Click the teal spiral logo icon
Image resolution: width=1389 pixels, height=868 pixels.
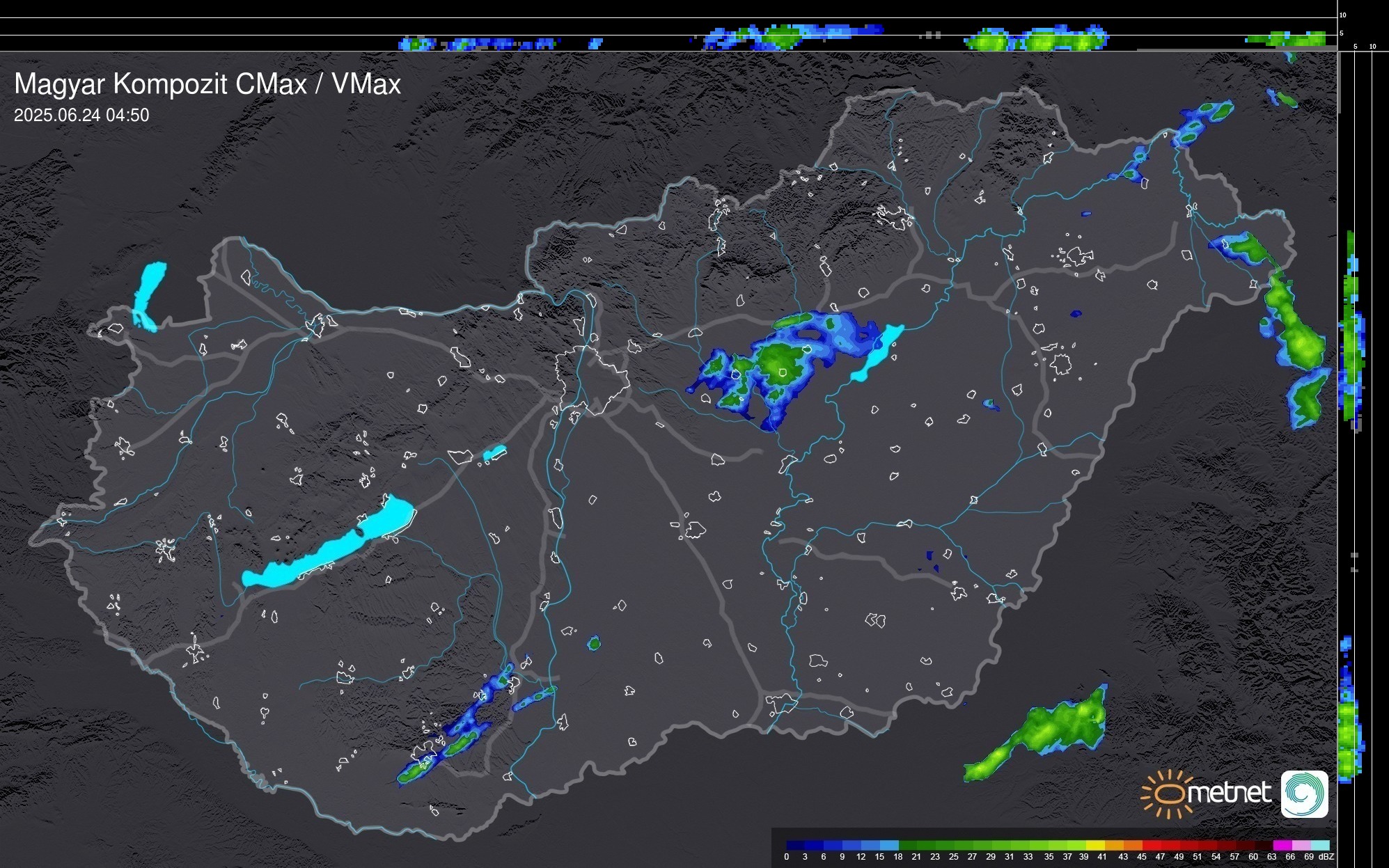click(1304, 794)
